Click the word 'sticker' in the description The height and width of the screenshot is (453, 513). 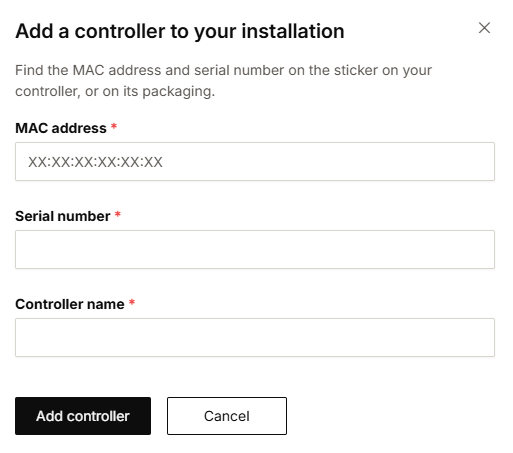tap(356, 70)
